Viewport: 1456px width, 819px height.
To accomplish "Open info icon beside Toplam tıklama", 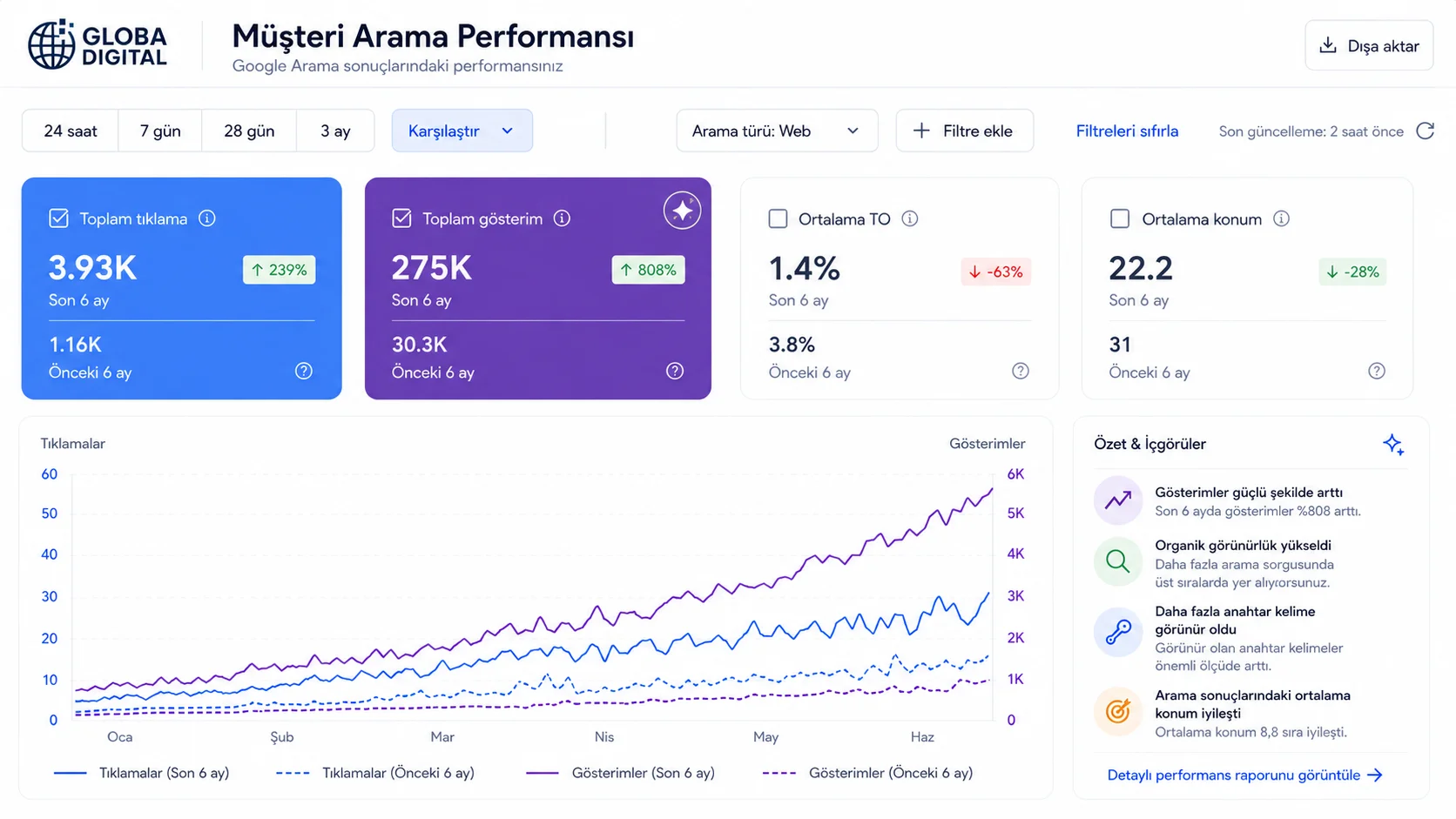I will coord(207,218).
